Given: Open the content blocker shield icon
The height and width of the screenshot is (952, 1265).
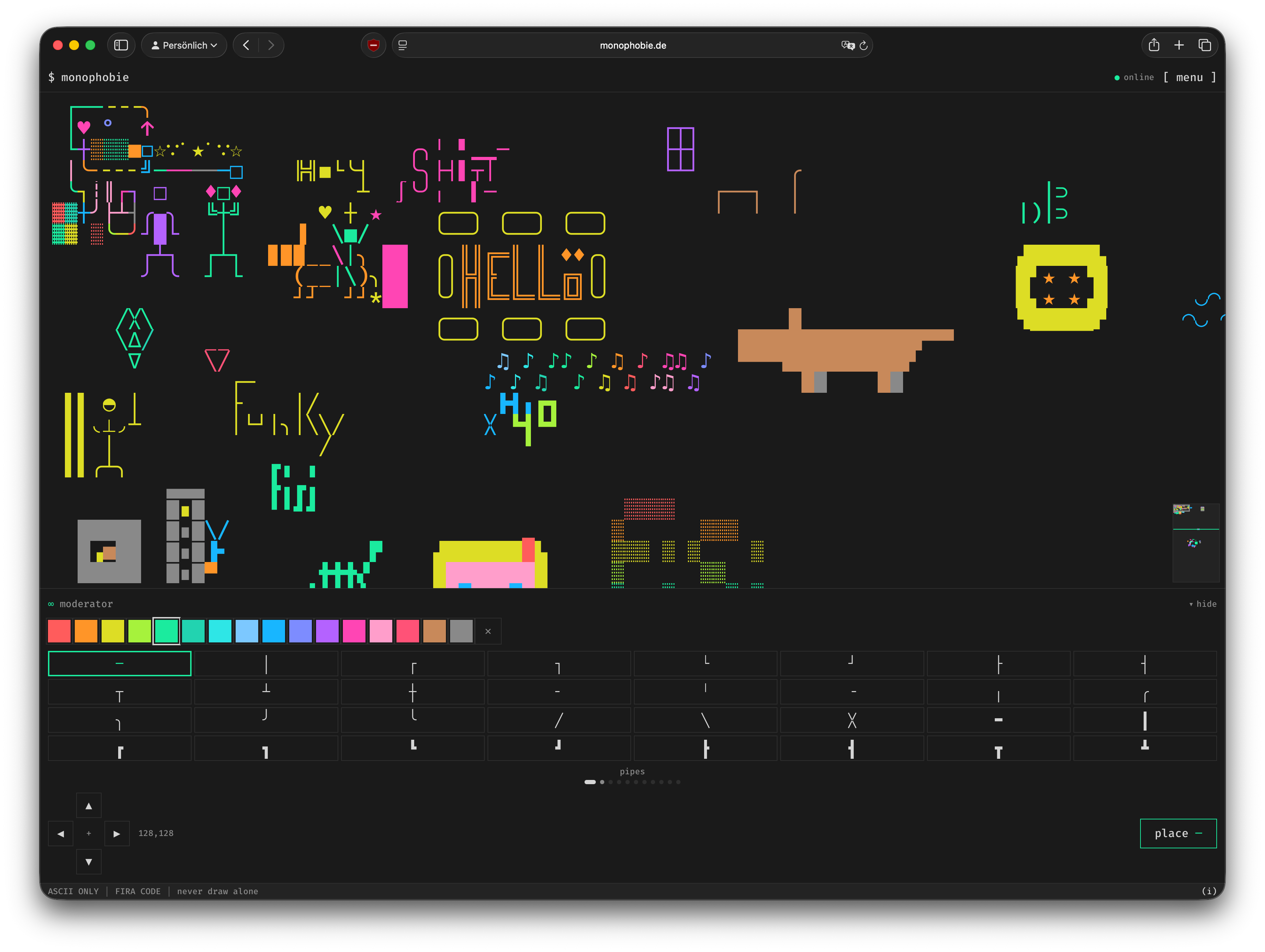Looking at the screenshot, I should (x=374, y=45).
